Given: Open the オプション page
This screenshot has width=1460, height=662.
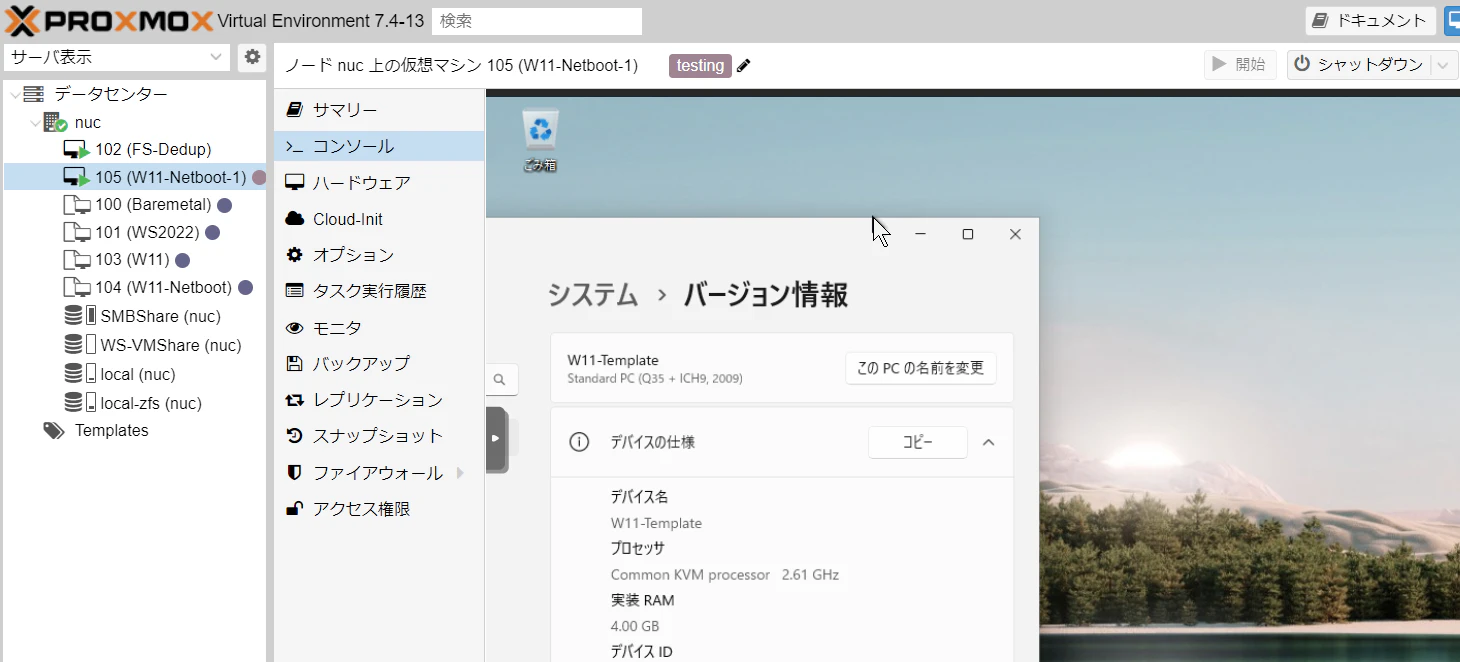Looking at the screenshot, I should (379, 255).
